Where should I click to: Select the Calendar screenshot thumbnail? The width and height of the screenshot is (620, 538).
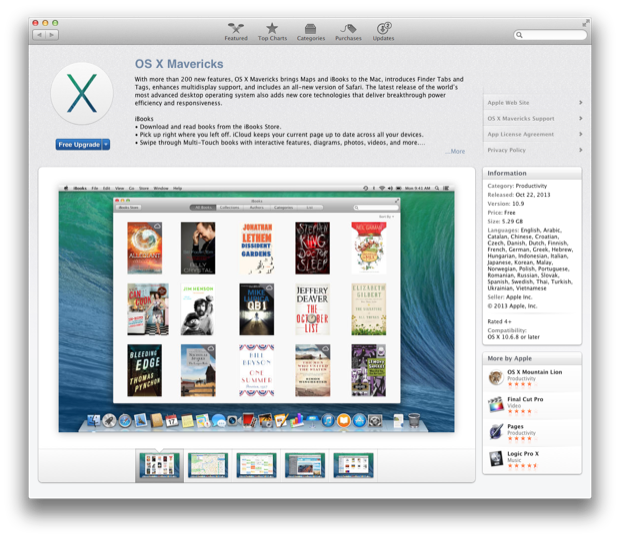(x=256, y=465)
